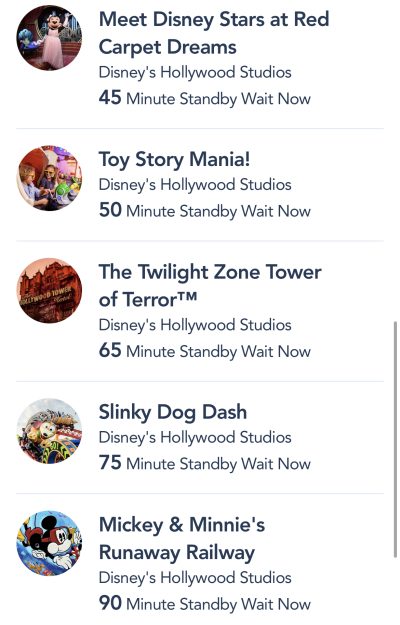Open the Red Carpet Dreams circular thumbnail

pos(49,38)
